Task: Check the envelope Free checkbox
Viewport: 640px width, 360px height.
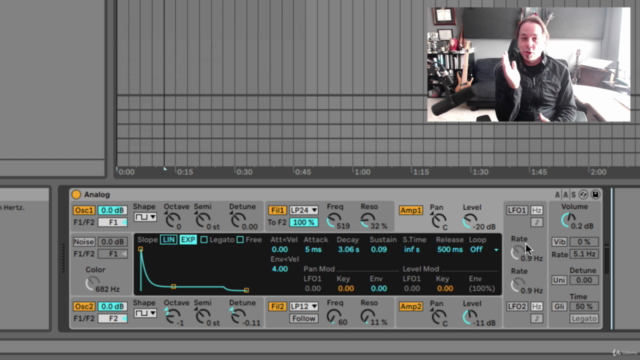Action: click(240, 240)
